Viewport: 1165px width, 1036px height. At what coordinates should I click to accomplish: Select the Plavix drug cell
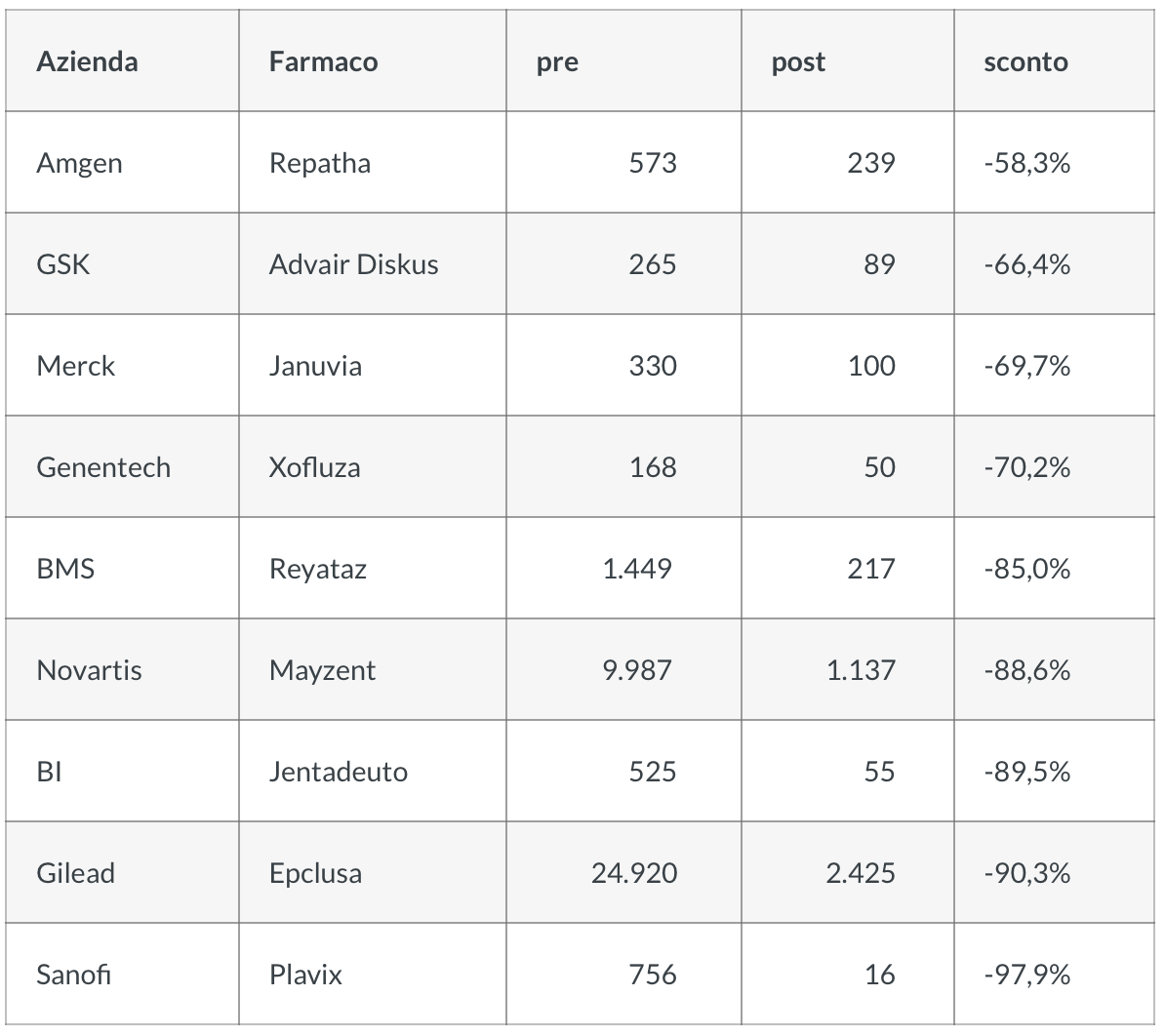(305, 975)
